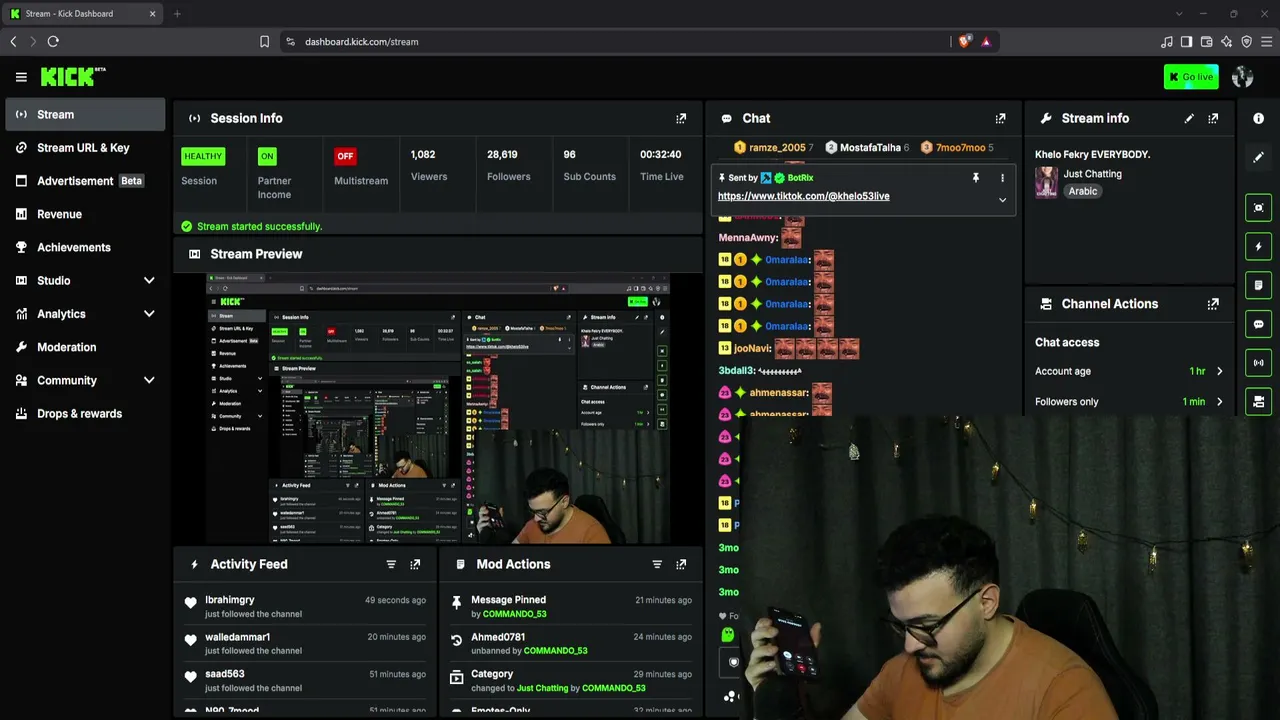
Task: Expand the pinned message with the chevron
Action: pos(1002,200)
